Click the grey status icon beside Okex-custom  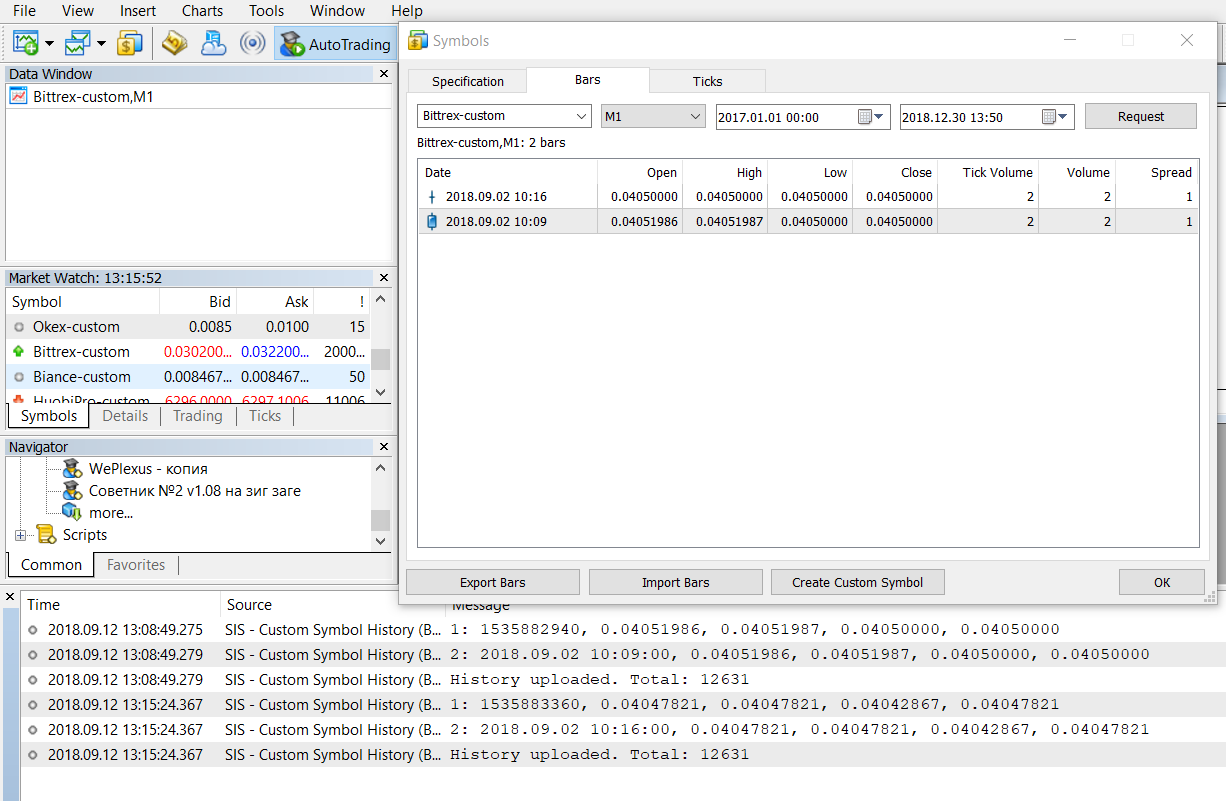point(18,327)
